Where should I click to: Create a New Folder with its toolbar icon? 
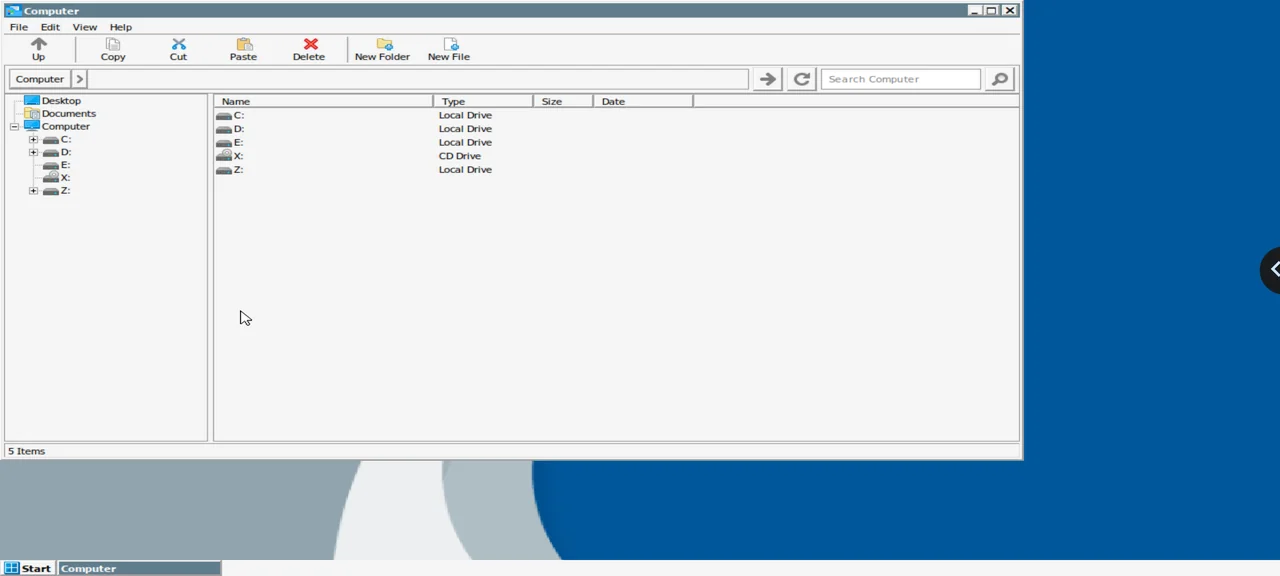click(382, 45)
